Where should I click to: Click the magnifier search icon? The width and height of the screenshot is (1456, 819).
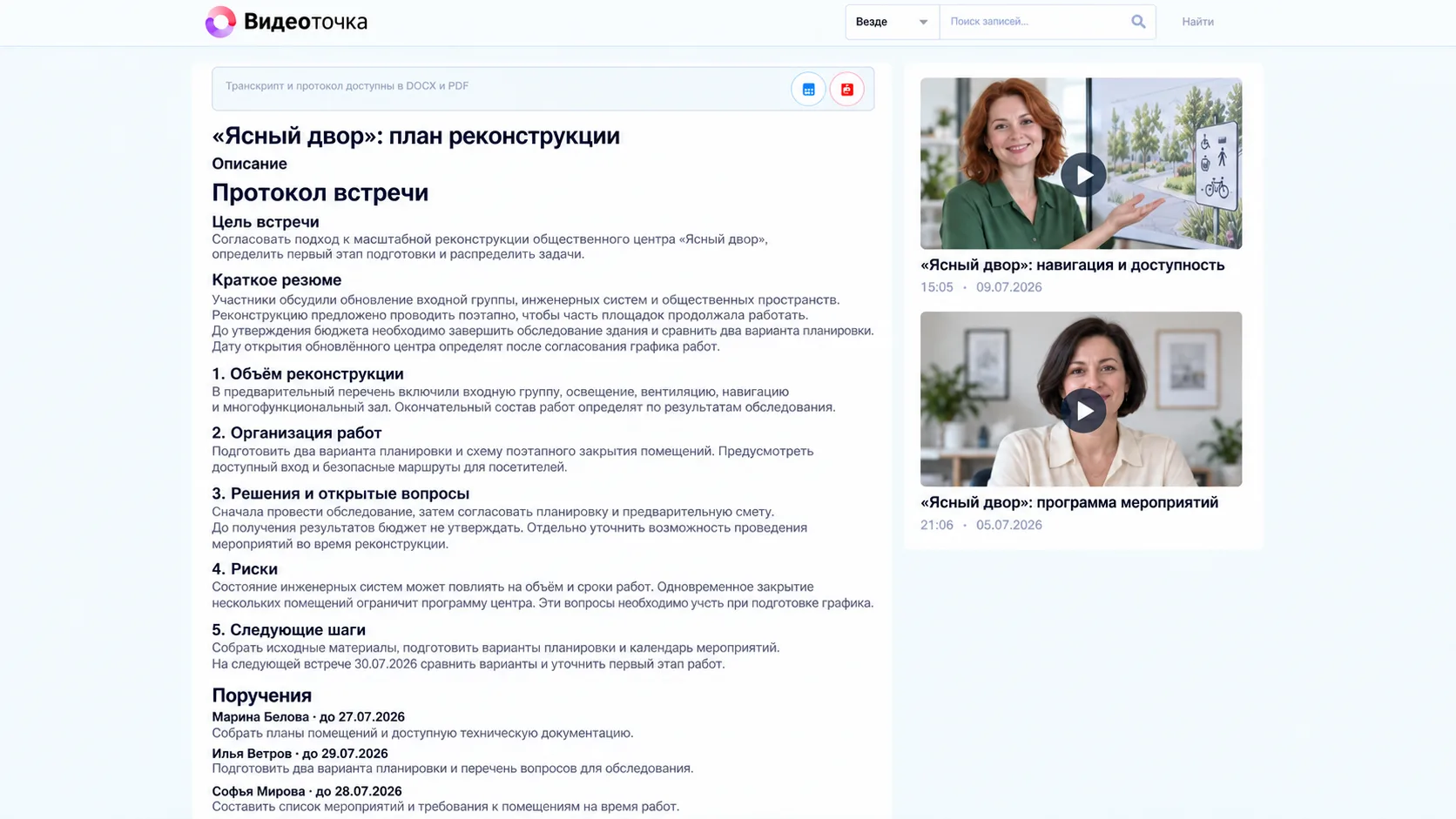tap(1138, 22)
